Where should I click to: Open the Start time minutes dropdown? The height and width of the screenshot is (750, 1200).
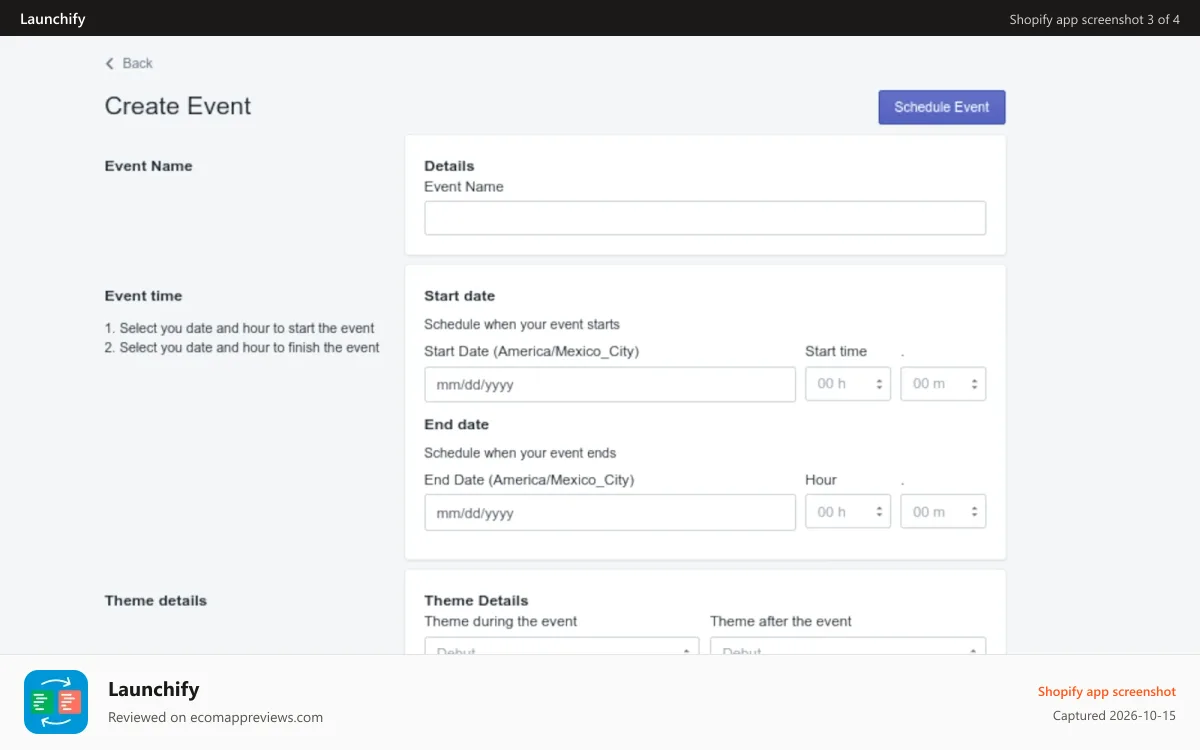click(x=943, y=384)
